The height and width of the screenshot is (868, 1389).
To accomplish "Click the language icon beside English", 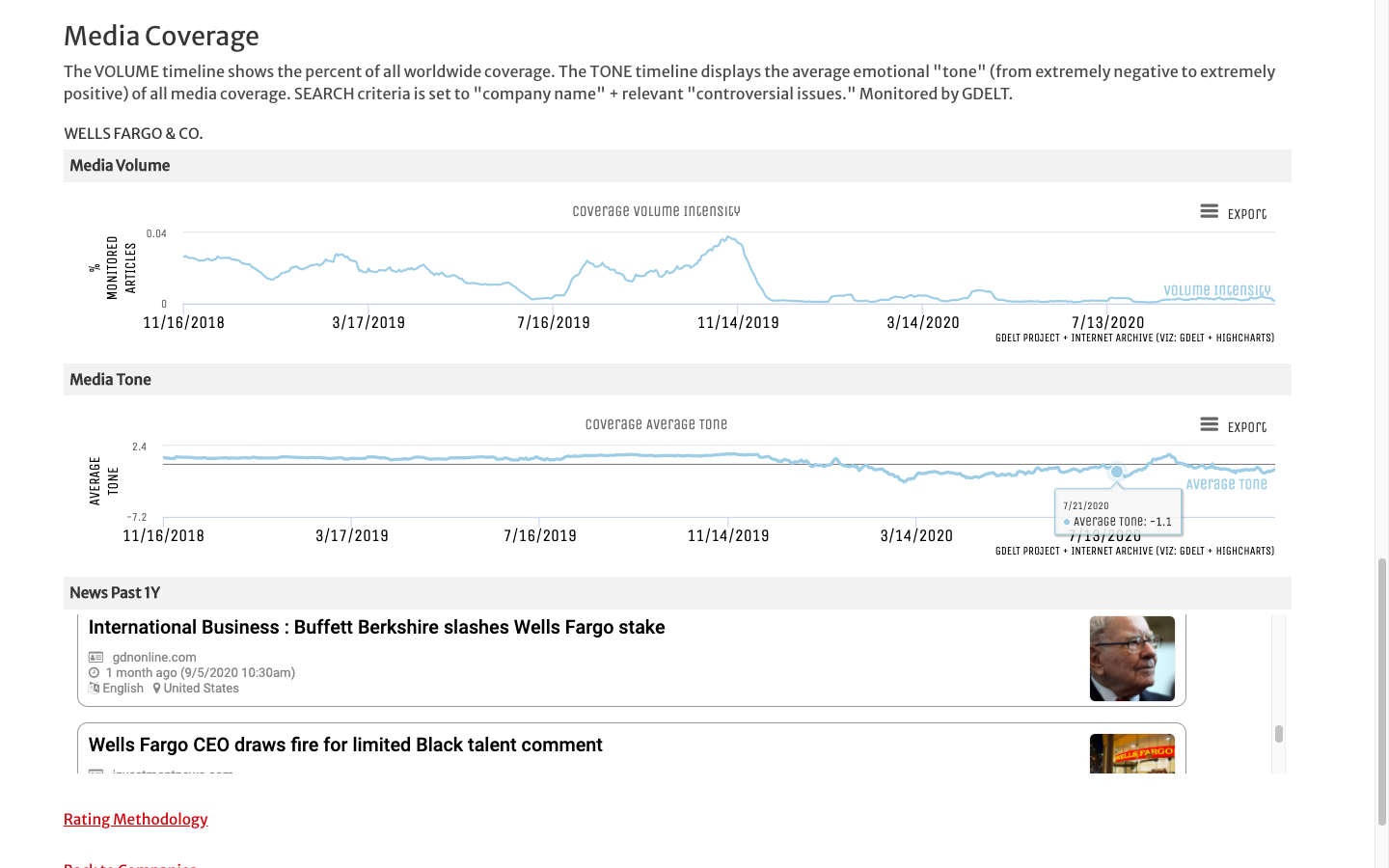I will click(x=95, y=689).
